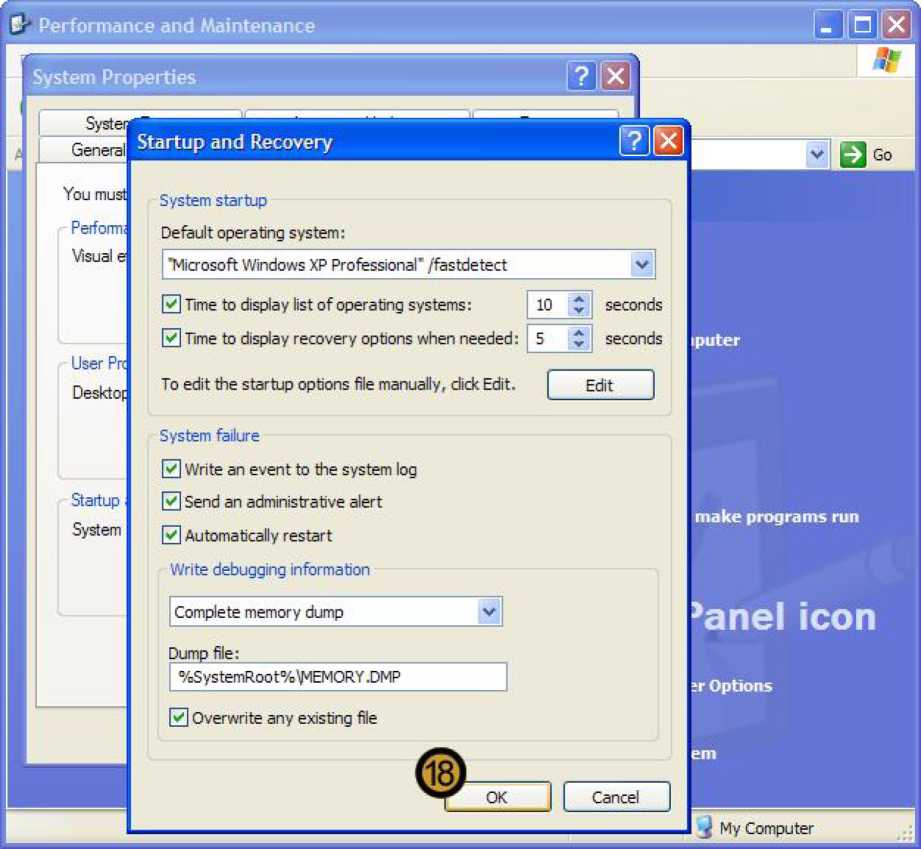Screen dimensions: 921x849
Task: Click the 'To edit the startup options file manually' text
Action: pos(338,384)
